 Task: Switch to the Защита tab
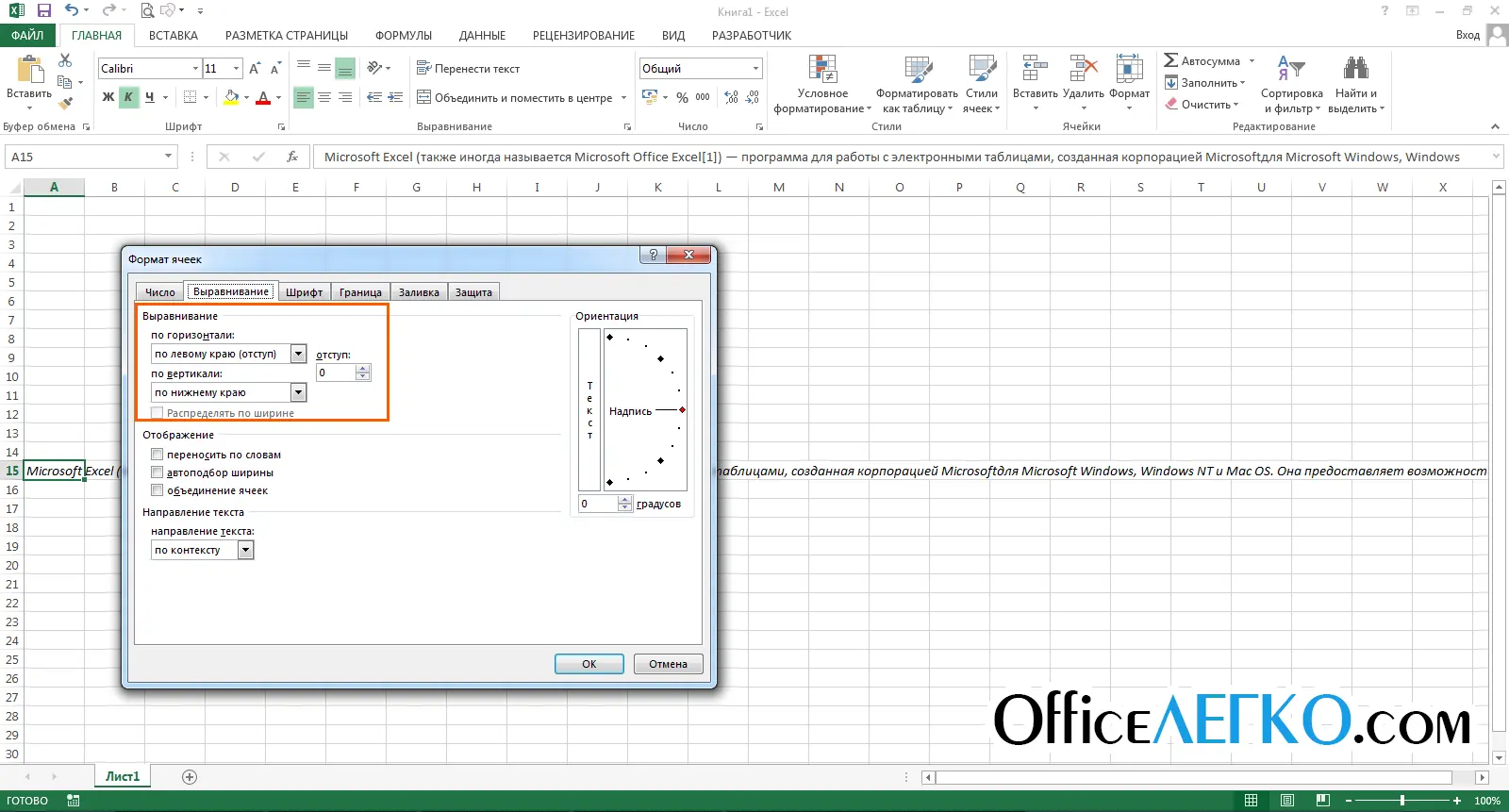click(x=473, y=292)
